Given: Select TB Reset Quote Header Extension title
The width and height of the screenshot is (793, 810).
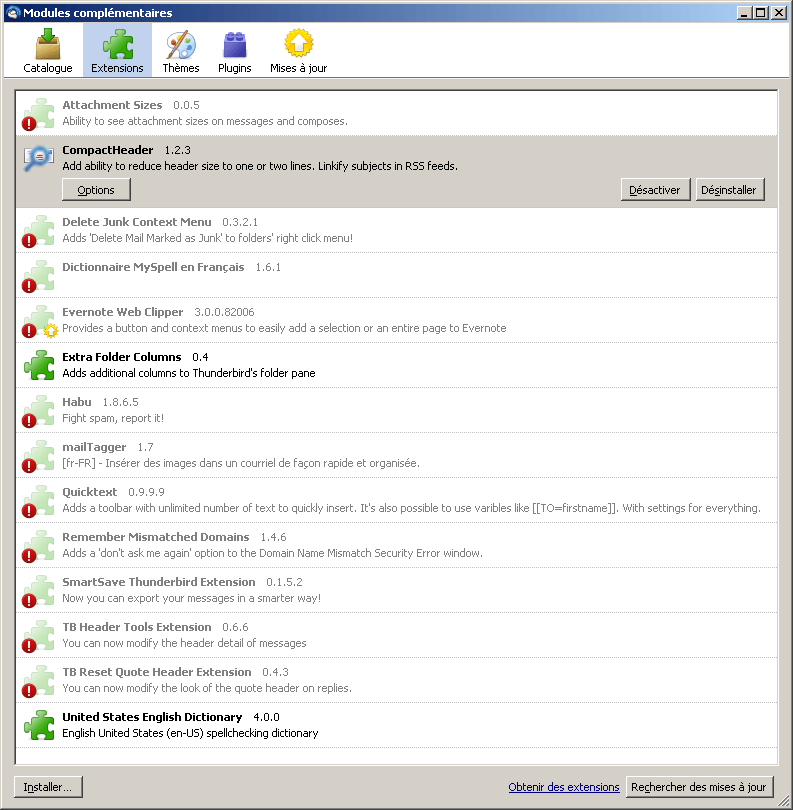Looking at the screenshot, I should click(x=157, y=672).
